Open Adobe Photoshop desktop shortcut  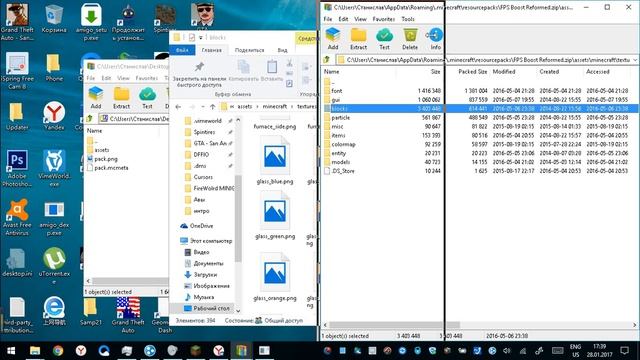tap(17, 169)
